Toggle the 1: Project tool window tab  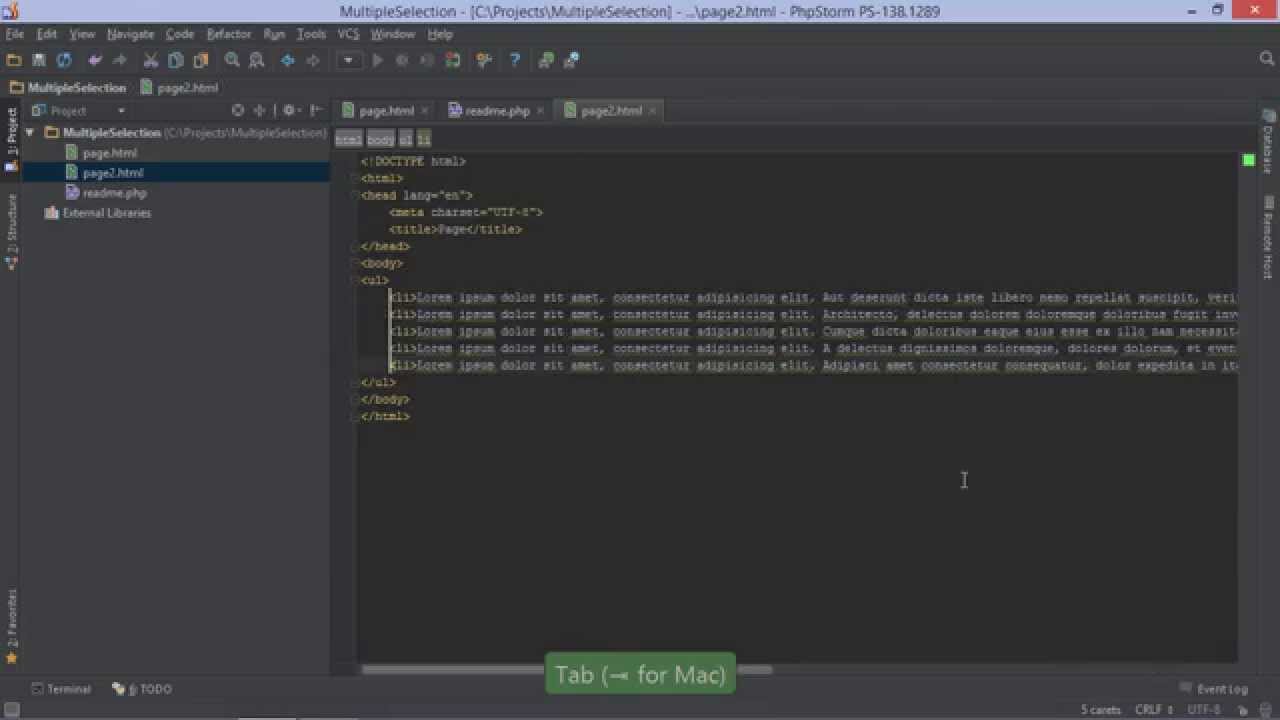[x=11, y=138]
